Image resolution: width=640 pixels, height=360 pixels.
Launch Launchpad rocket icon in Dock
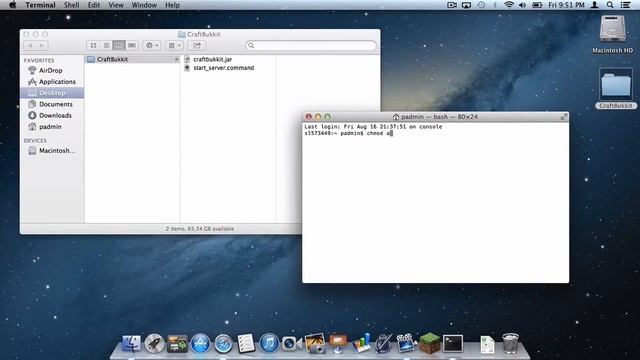tap(154, 344)
